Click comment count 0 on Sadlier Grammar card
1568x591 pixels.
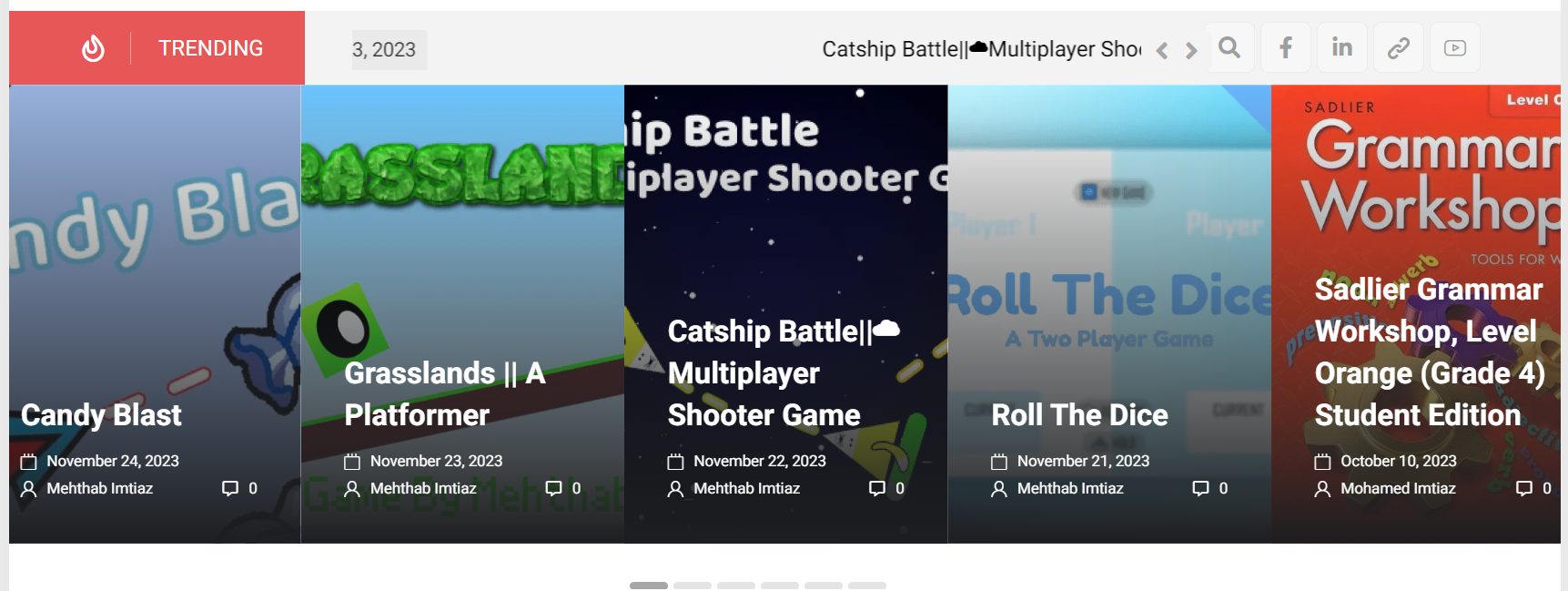coord(1547,489)
